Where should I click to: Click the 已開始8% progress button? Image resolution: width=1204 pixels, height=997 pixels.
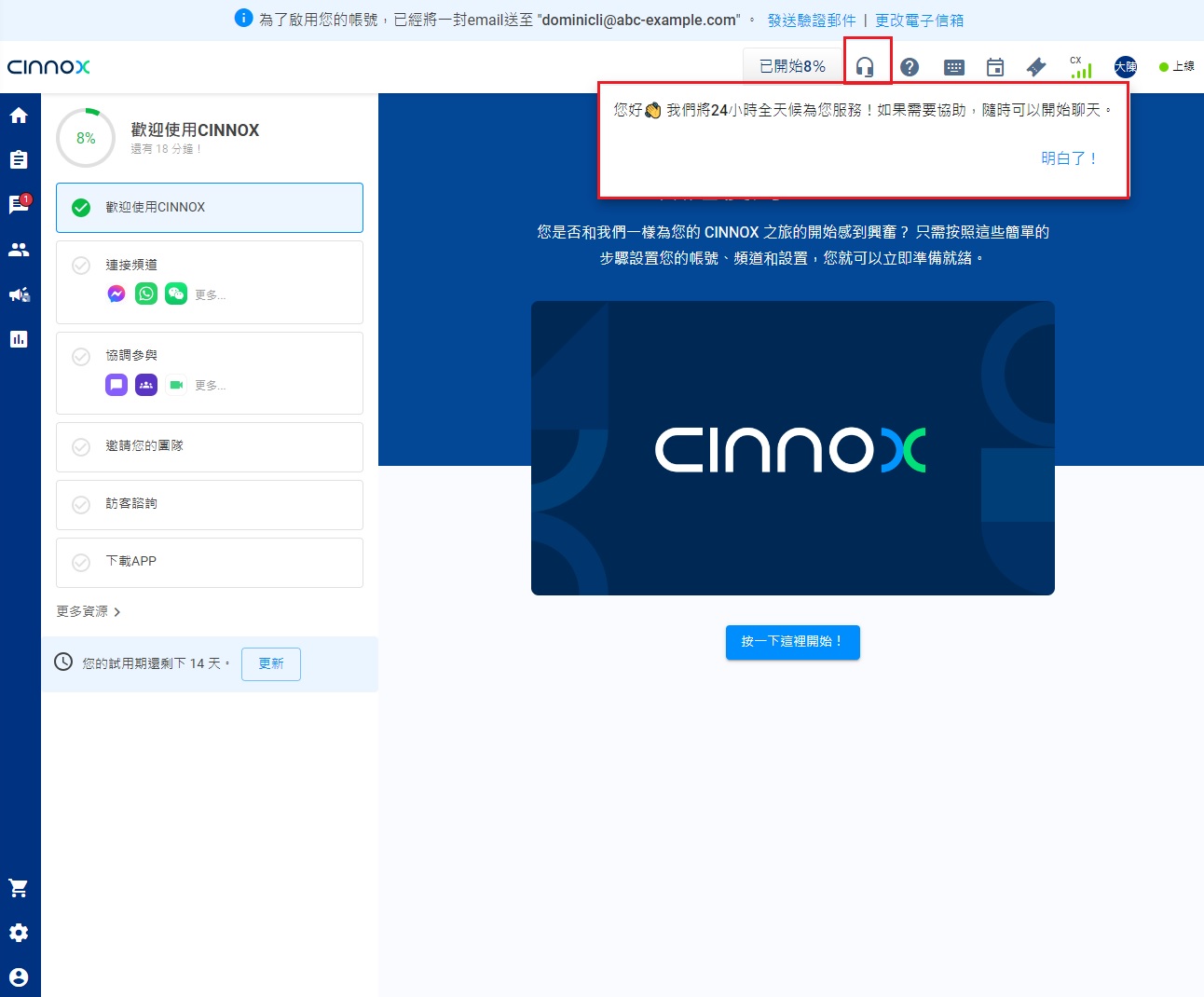click(792, 66)
